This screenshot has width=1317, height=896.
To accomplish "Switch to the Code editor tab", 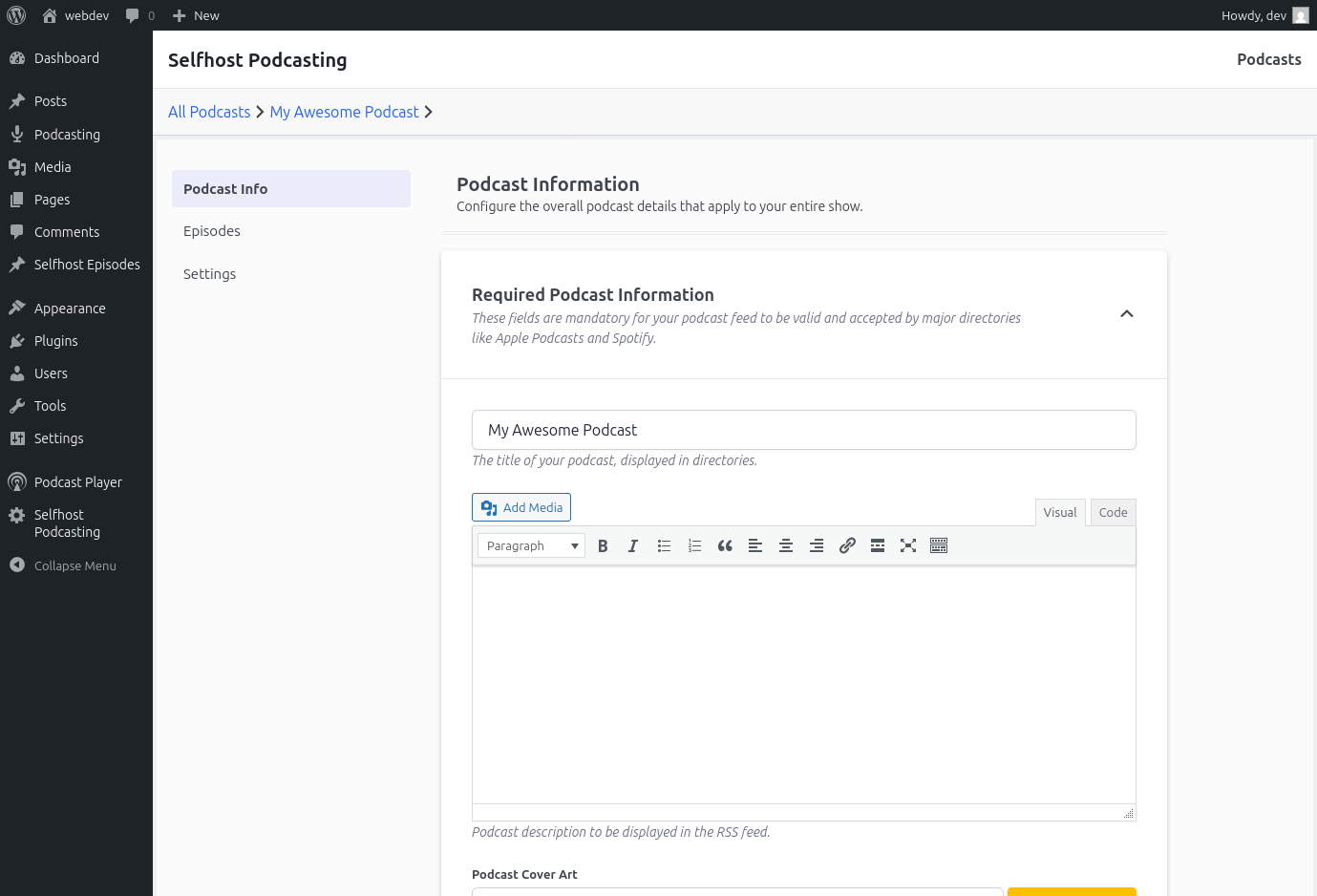I will coord(1113,512).
